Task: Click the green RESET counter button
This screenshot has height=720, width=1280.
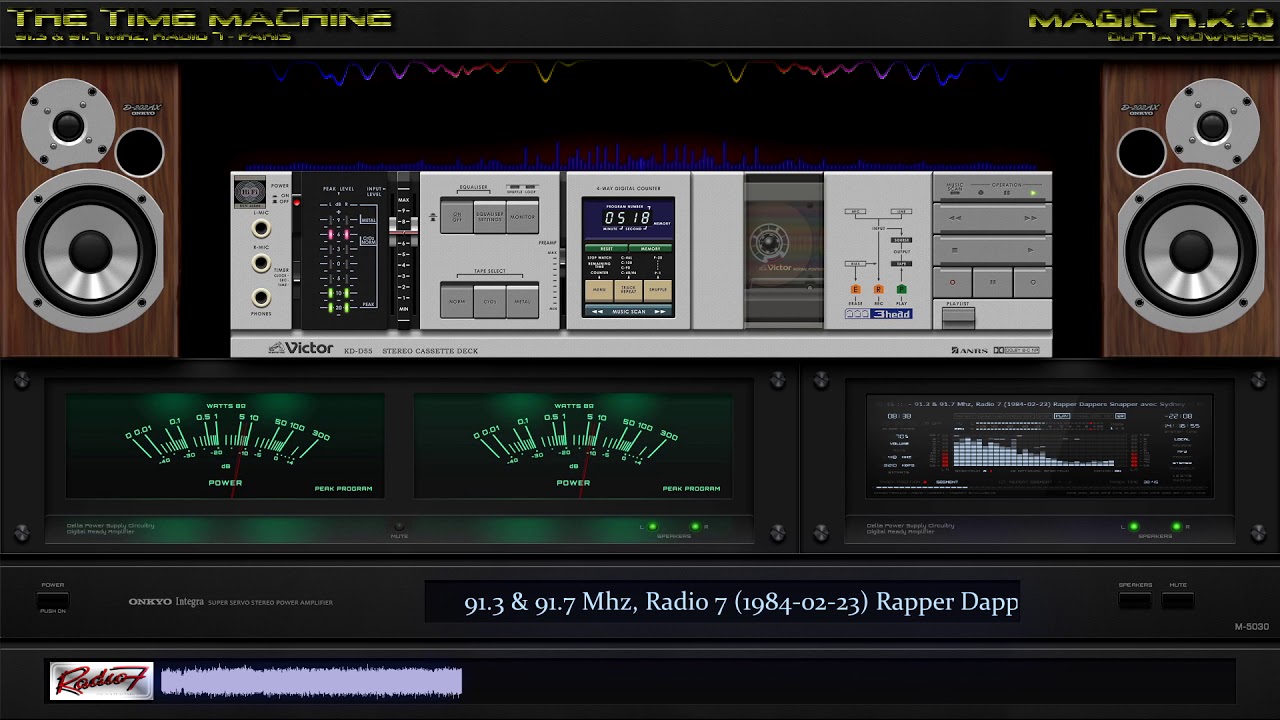Action: 606,248
